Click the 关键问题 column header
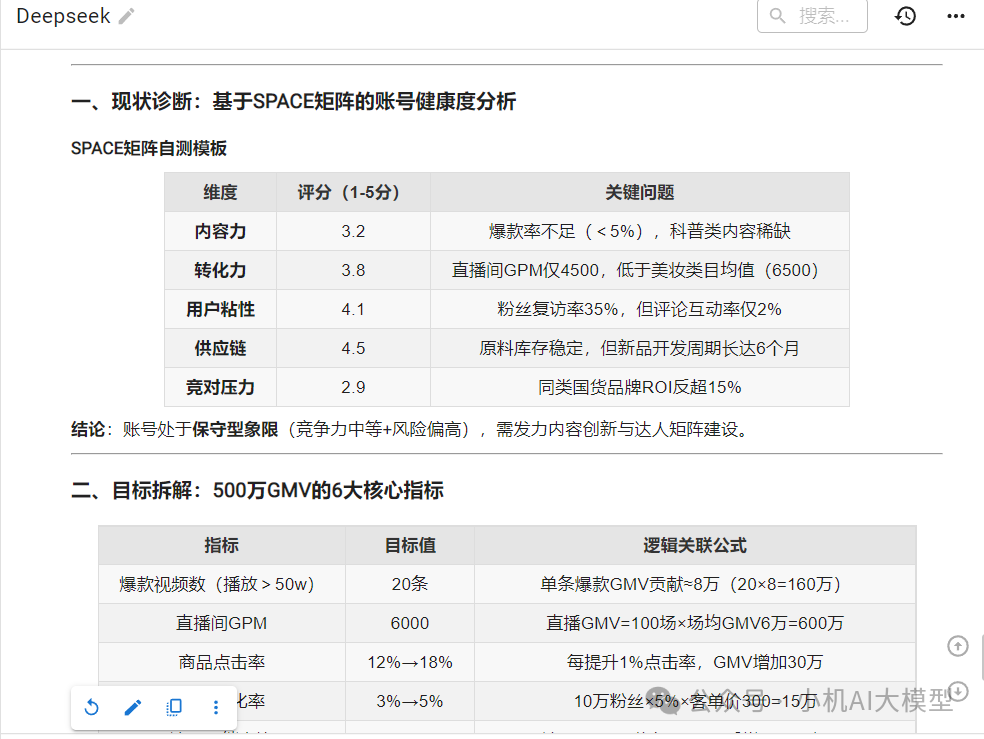 tap(639, 193)
